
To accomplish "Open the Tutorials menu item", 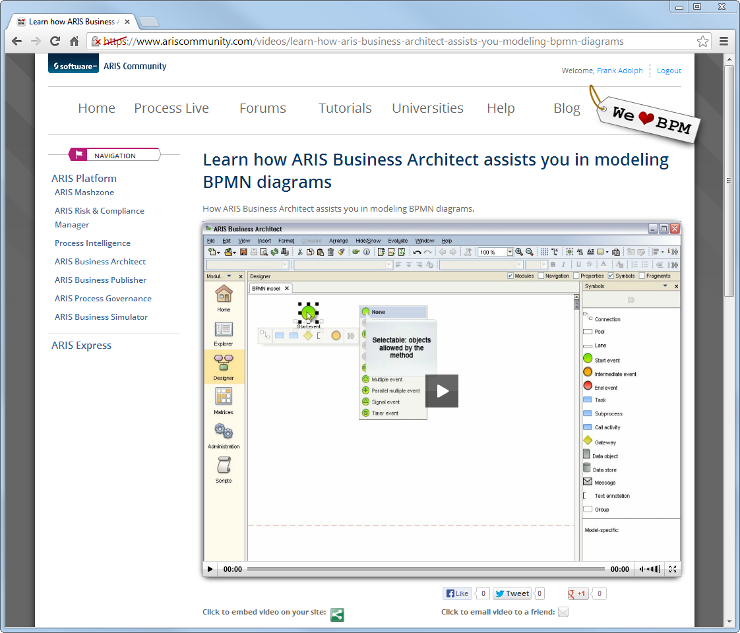I will (345, 108).
